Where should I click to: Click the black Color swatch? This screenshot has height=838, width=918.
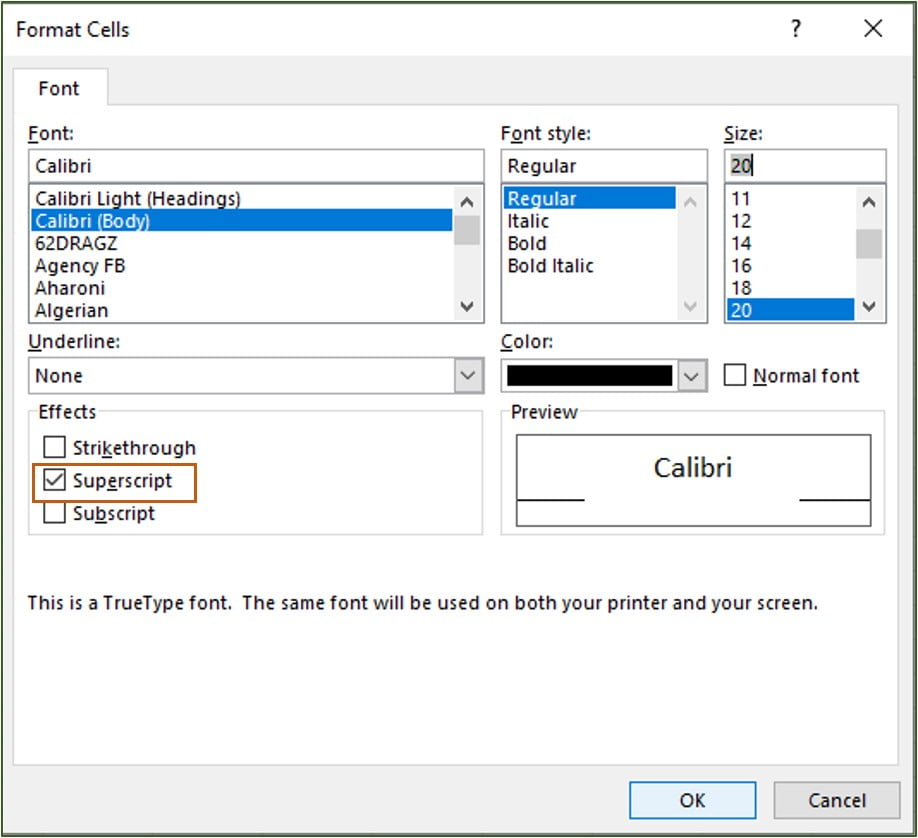[590, 375]
